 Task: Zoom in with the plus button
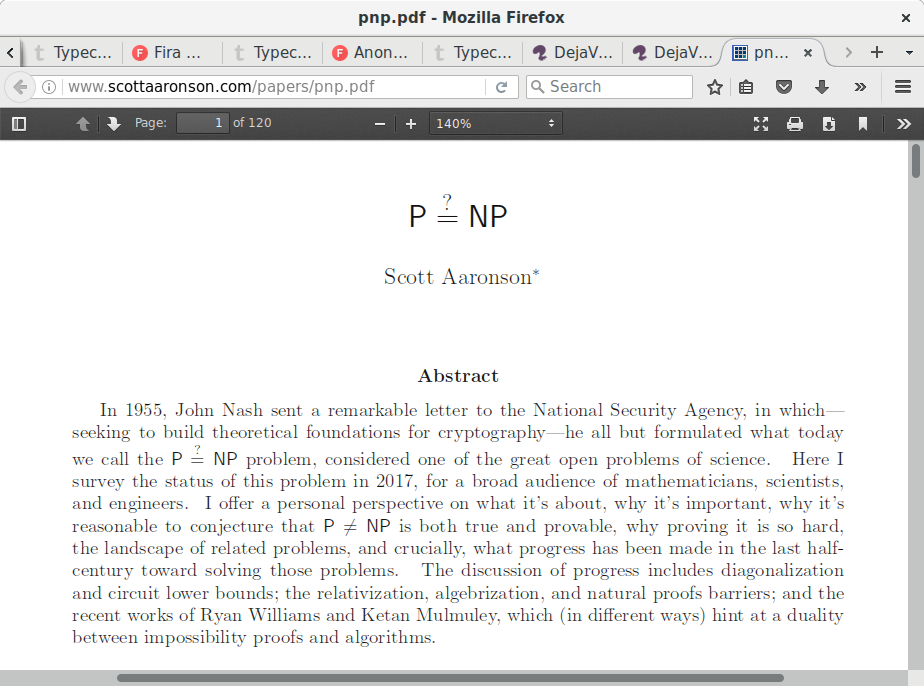pos(410,124)
